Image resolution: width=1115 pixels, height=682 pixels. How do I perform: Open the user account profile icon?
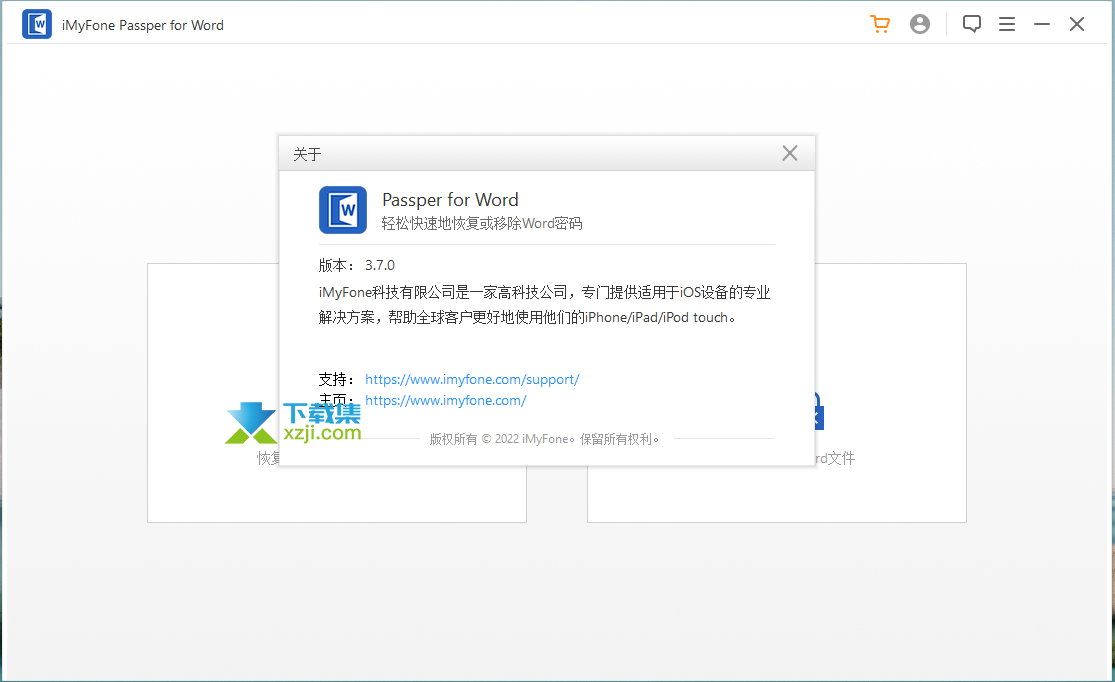pyautogui.click(x=919, y=24)
